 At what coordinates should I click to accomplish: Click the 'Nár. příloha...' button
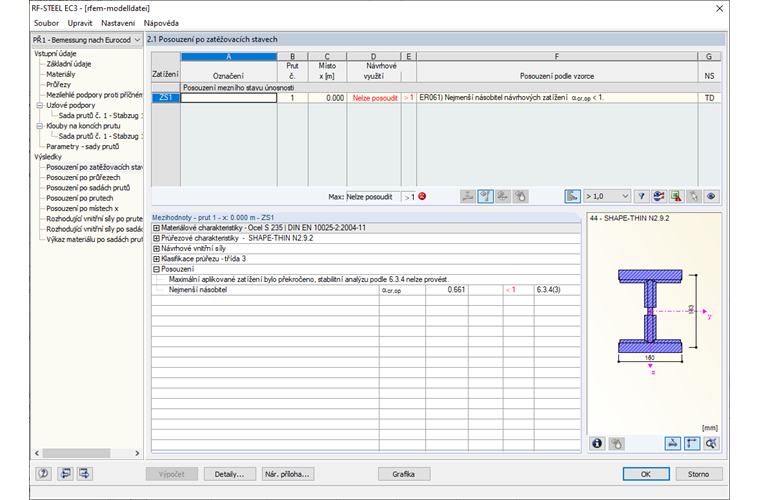[287, 474]
